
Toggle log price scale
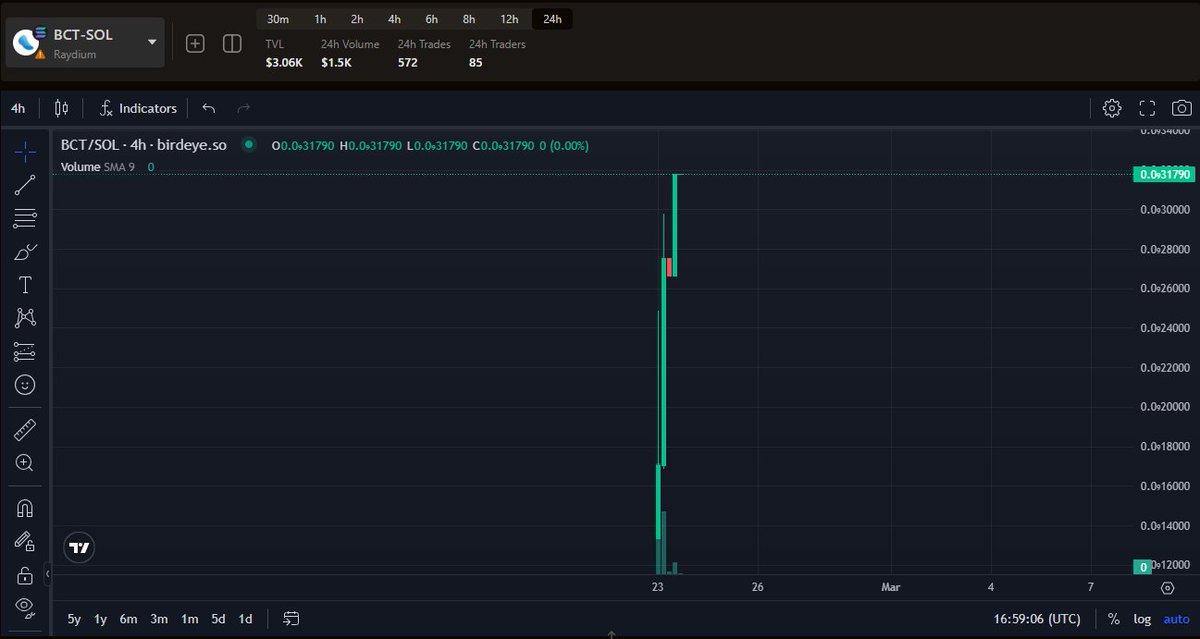point(1142,619)
